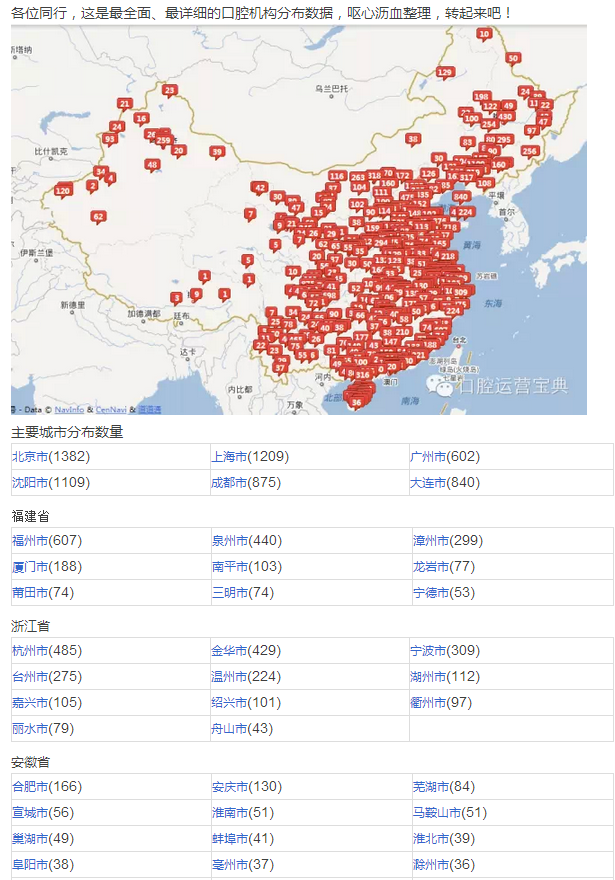
Task: Open the CenNavi attribution link
Action: (x=110, y=410)
